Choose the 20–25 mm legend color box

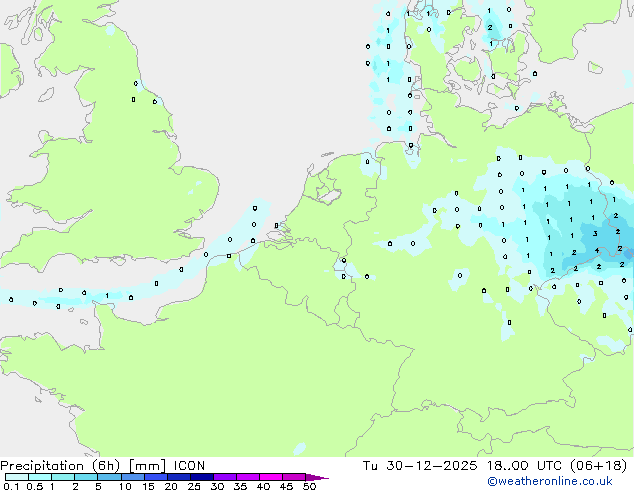point(179,477)
